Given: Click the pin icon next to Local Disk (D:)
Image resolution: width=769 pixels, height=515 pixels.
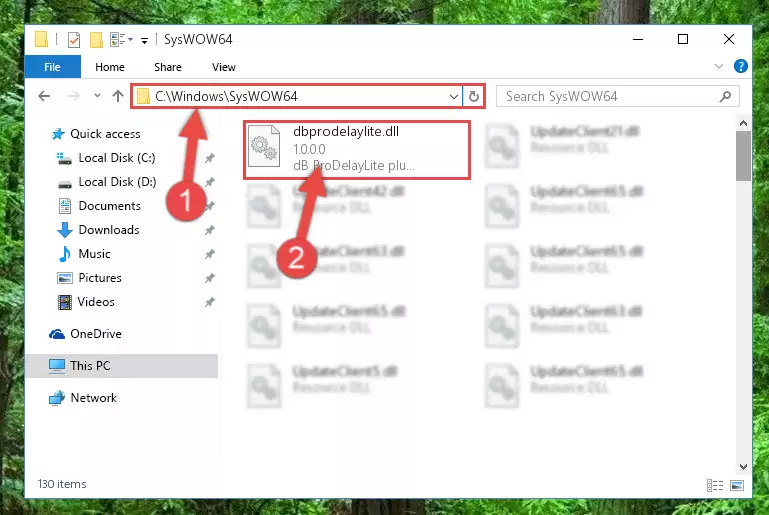Looking at the screenshot, I should tap(209, 182).
